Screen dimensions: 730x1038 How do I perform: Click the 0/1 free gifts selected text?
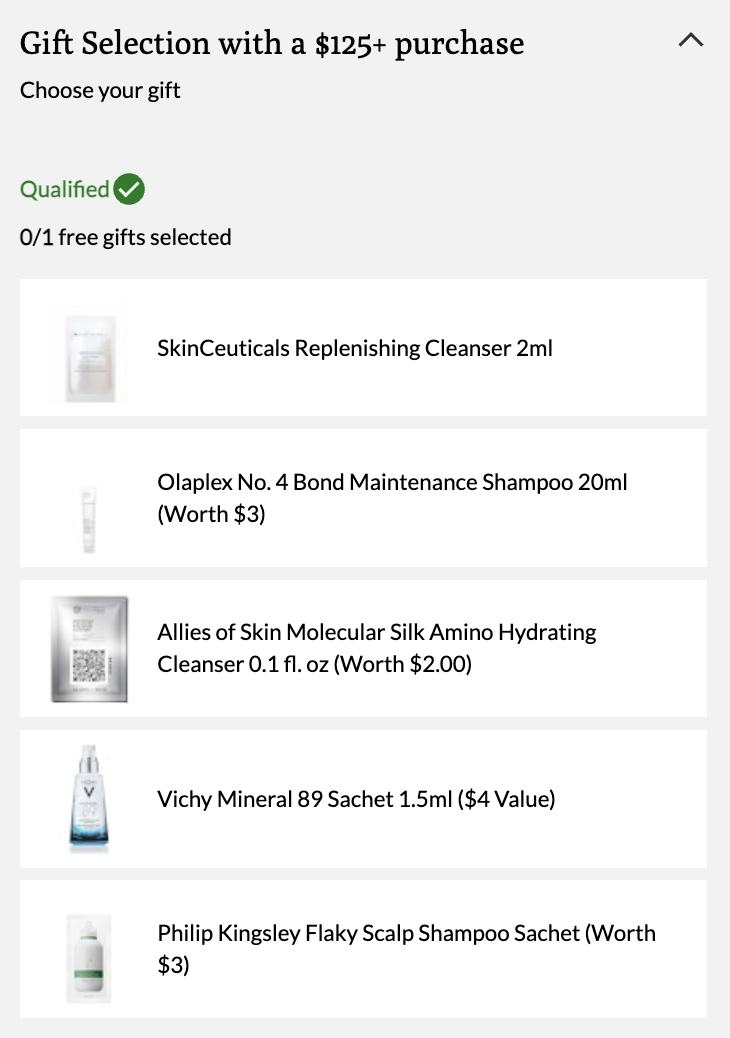[126, 237]
